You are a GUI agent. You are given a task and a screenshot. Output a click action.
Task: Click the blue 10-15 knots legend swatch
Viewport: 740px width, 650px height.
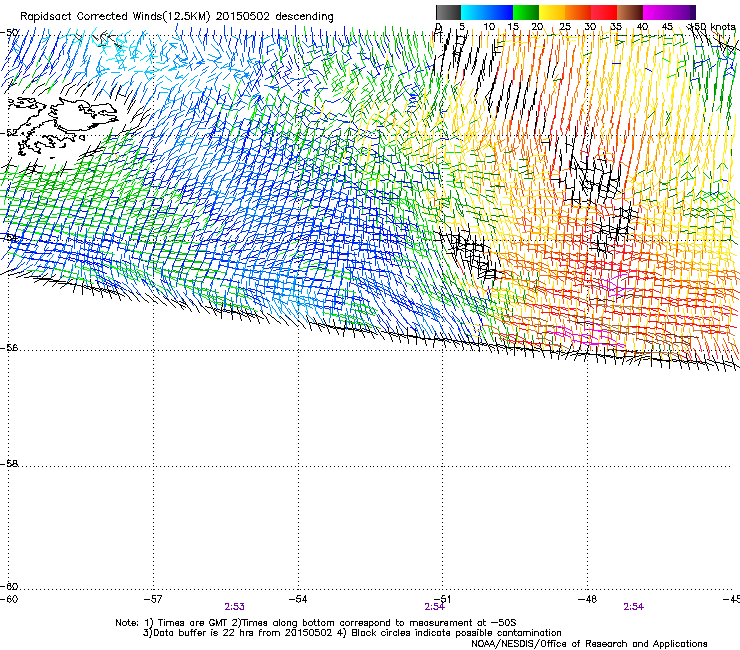coord(500,12)
